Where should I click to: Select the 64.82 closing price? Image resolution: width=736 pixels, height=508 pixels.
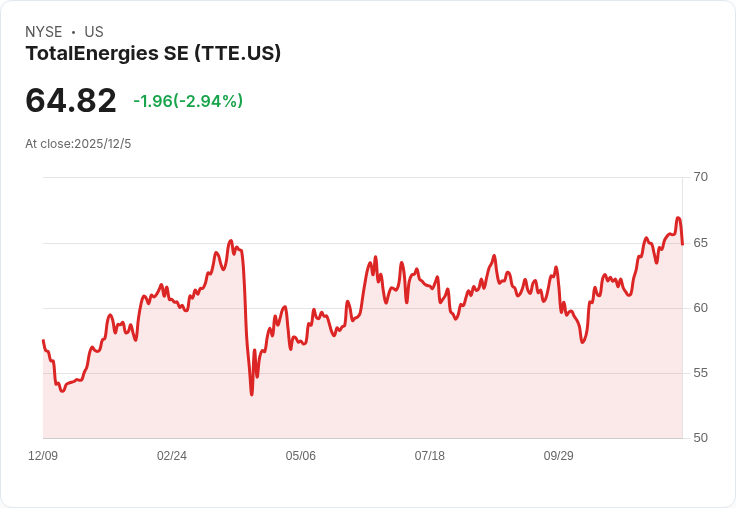click(x=70, y=100)
